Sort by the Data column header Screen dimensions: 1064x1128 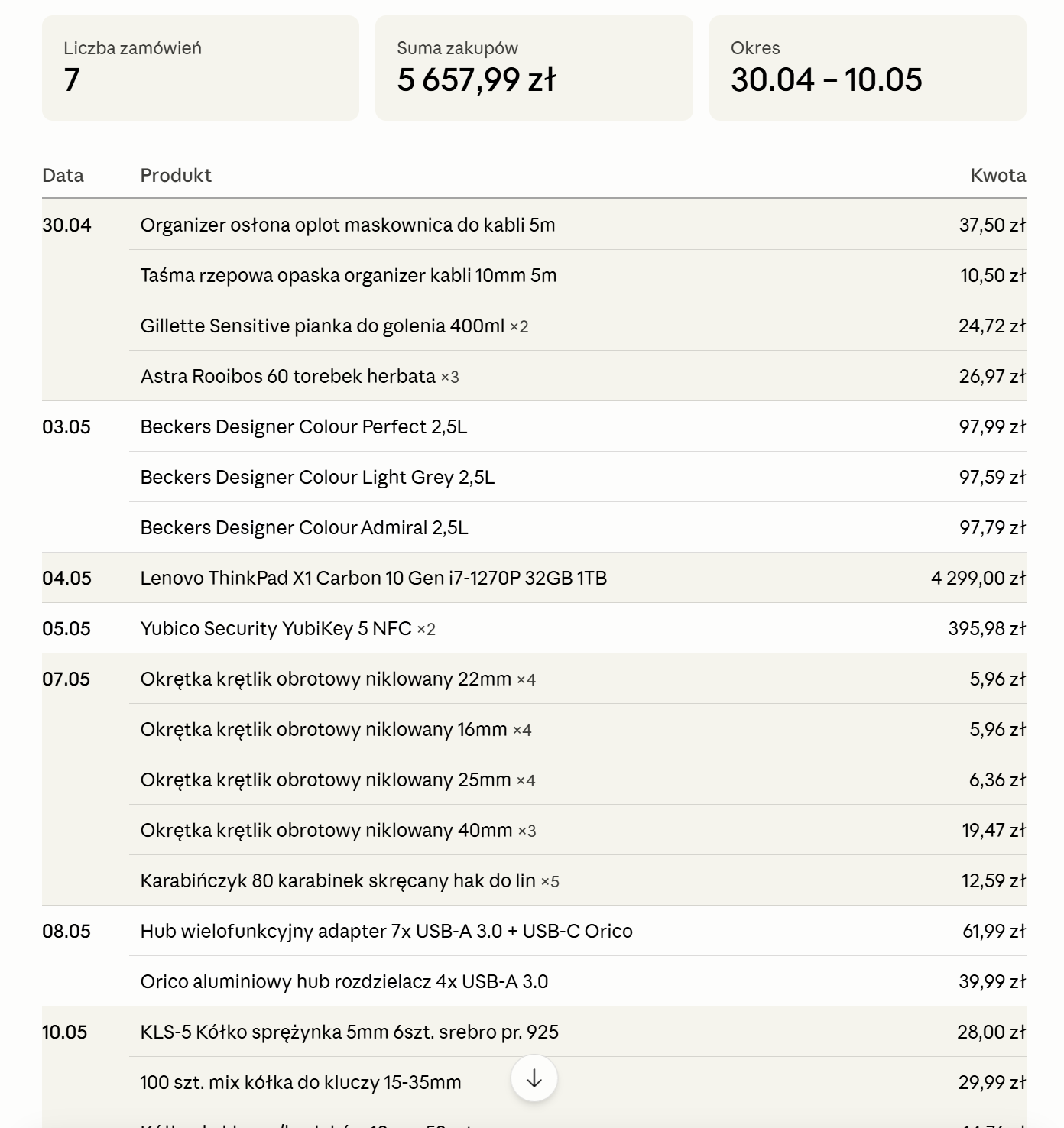(x=63, y=175)
